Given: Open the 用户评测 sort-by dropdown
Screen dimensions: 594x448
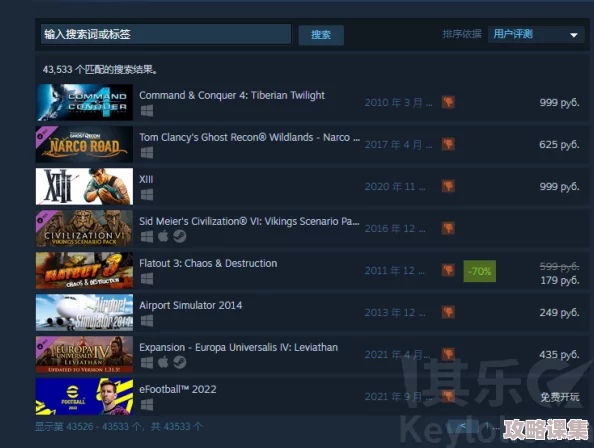Looking at the screenshot, I should pyautogui.click(x=536, y=34).
